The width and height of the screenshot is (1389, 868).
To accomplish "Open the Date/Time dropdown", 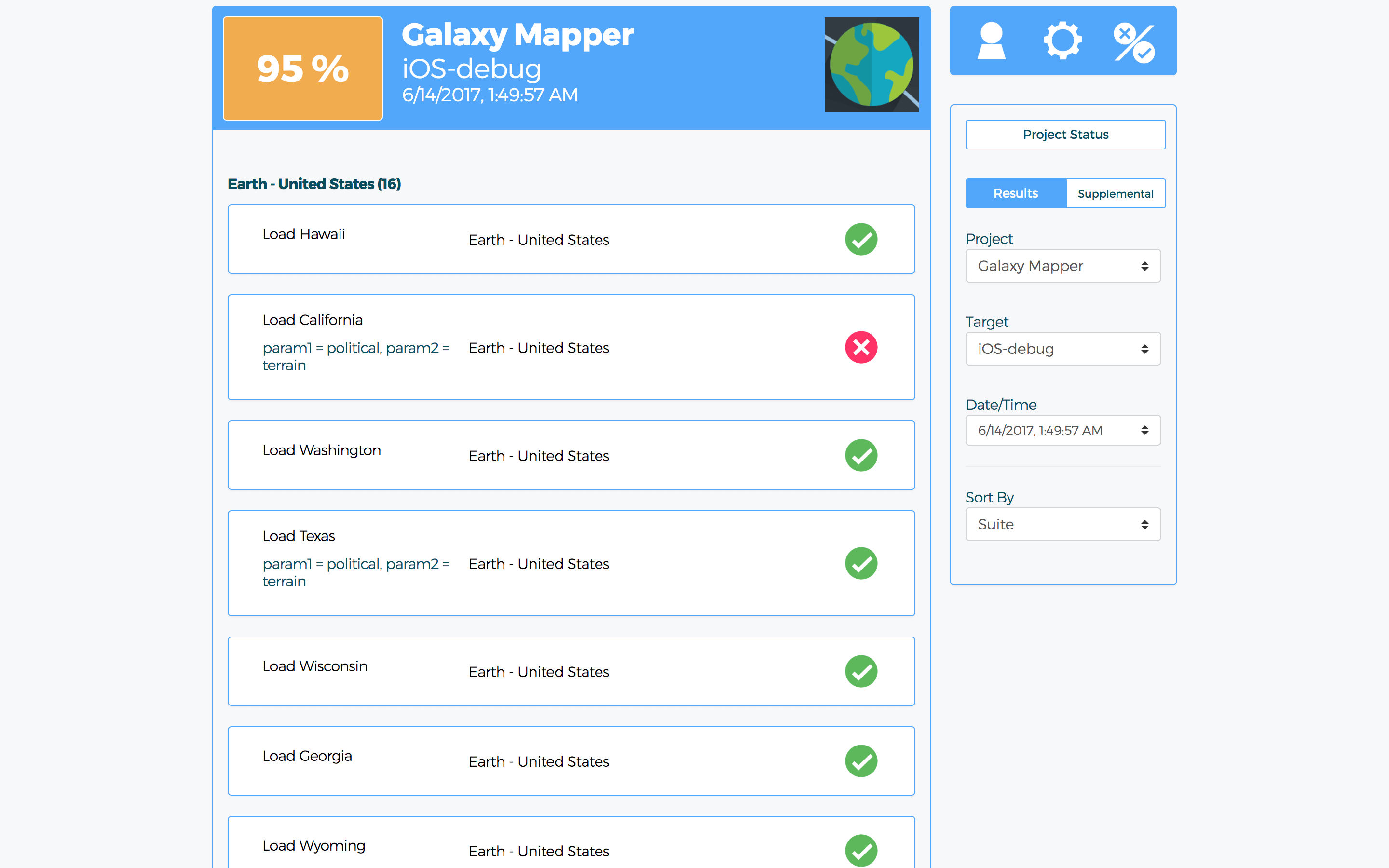I will [1063, 430].
